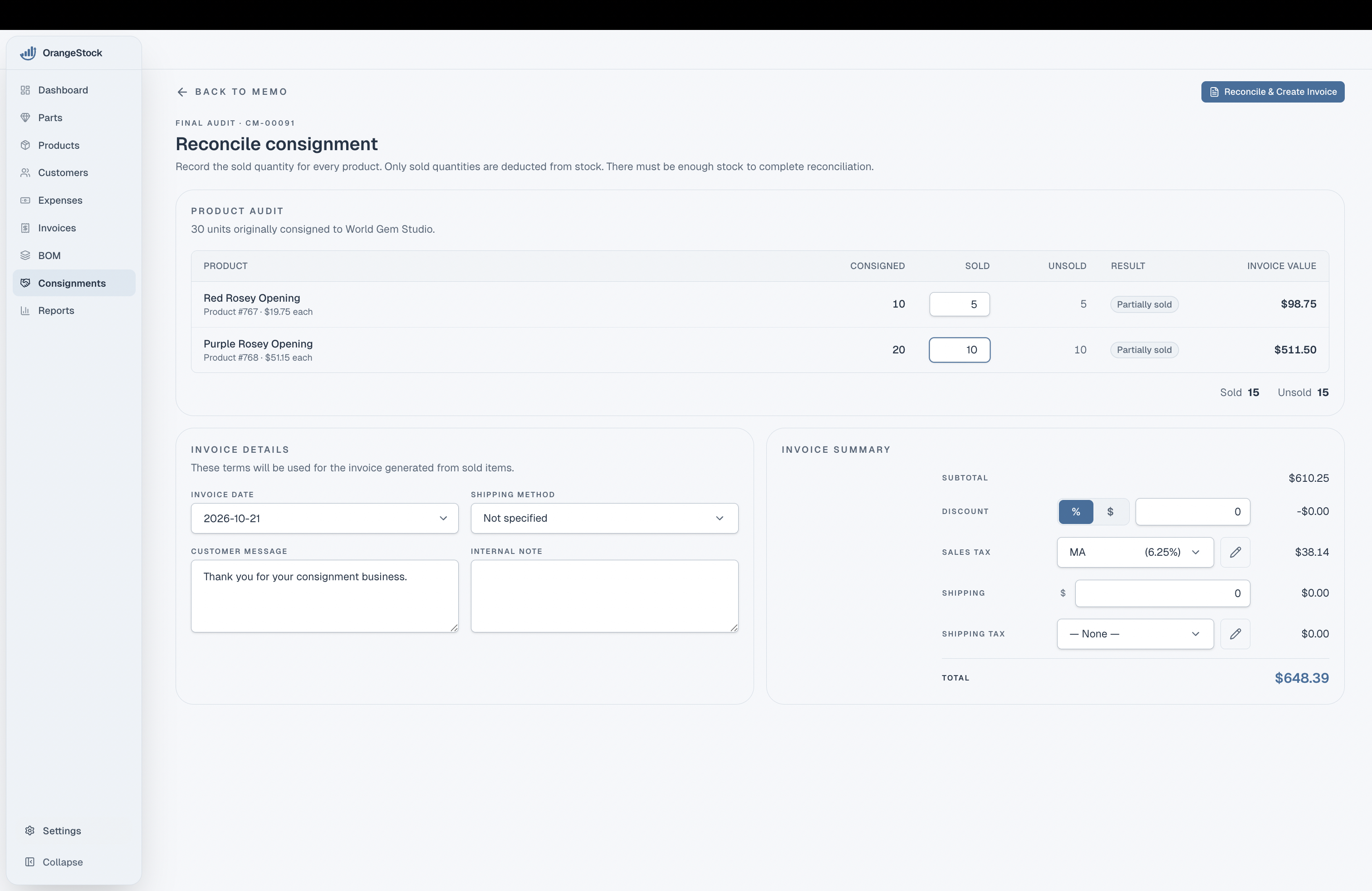Open the Customers section

(x=74, y=172)
